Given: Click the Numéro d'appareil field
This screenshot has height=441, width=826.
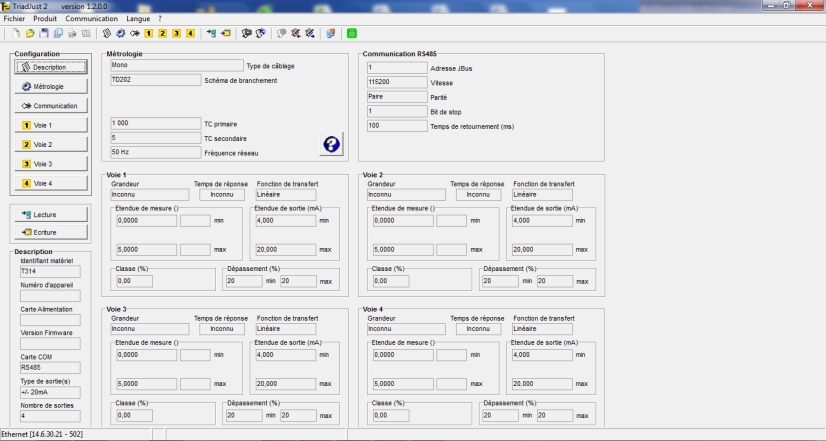Looking at the screenshot, I should tap(50, 296).
